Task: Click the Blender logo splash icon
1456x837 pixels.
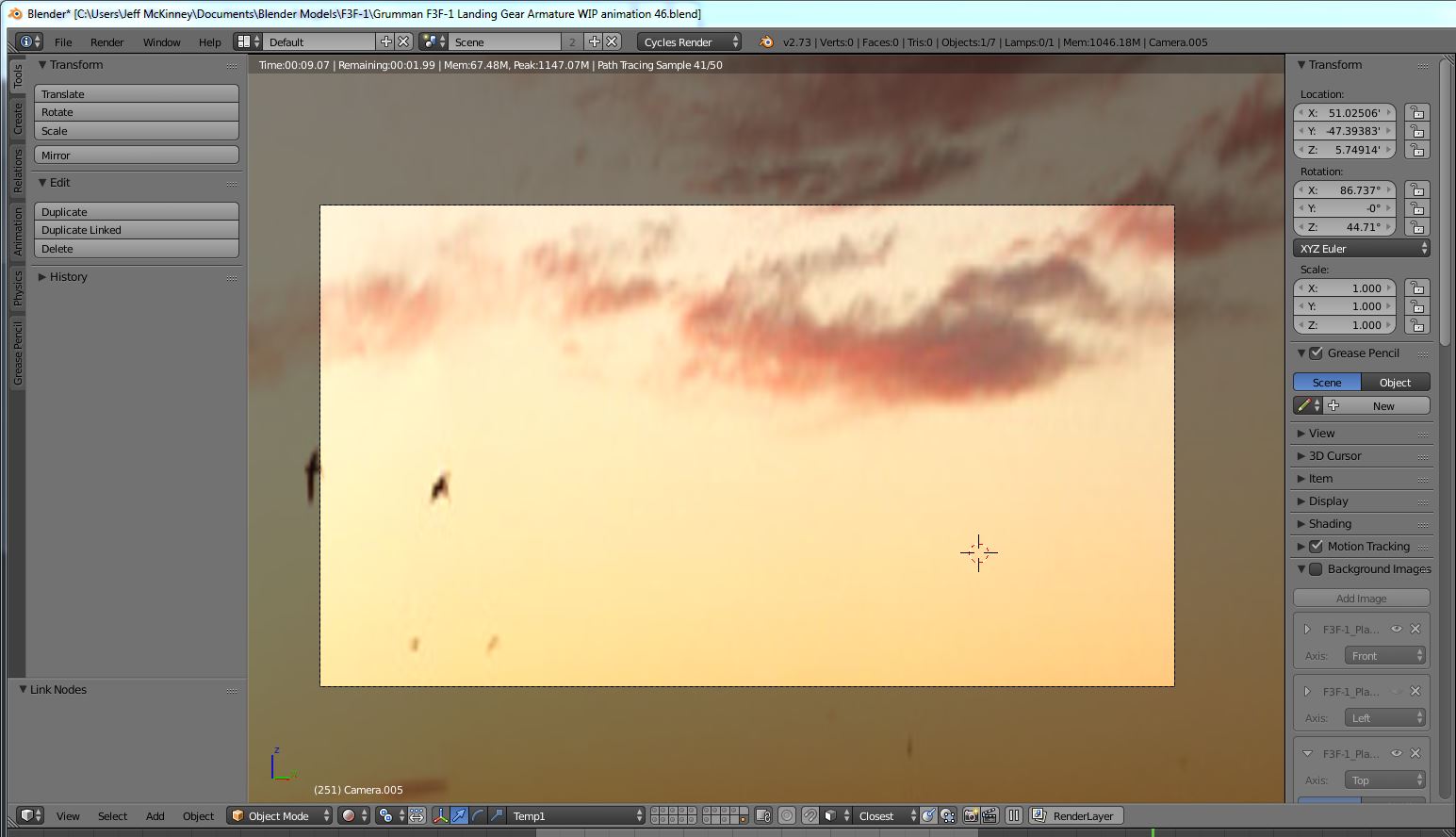Action: (765, 41)
